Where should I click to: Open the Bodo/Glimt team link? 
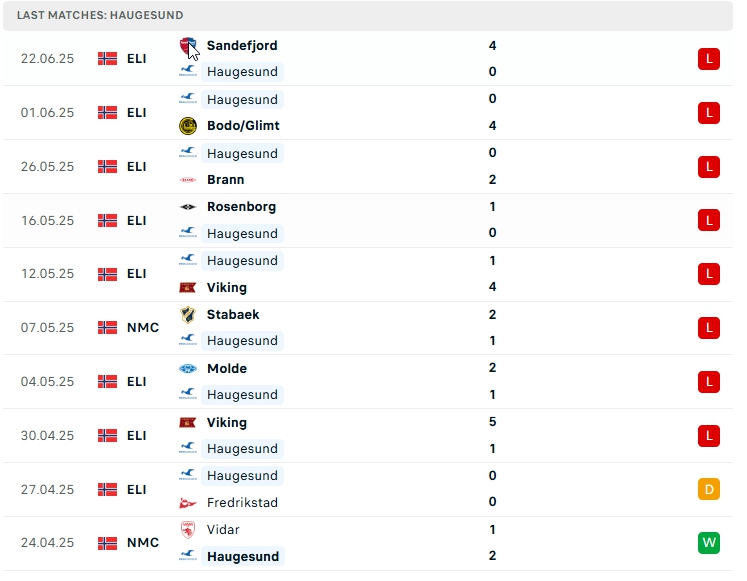(x=243, y=126)
